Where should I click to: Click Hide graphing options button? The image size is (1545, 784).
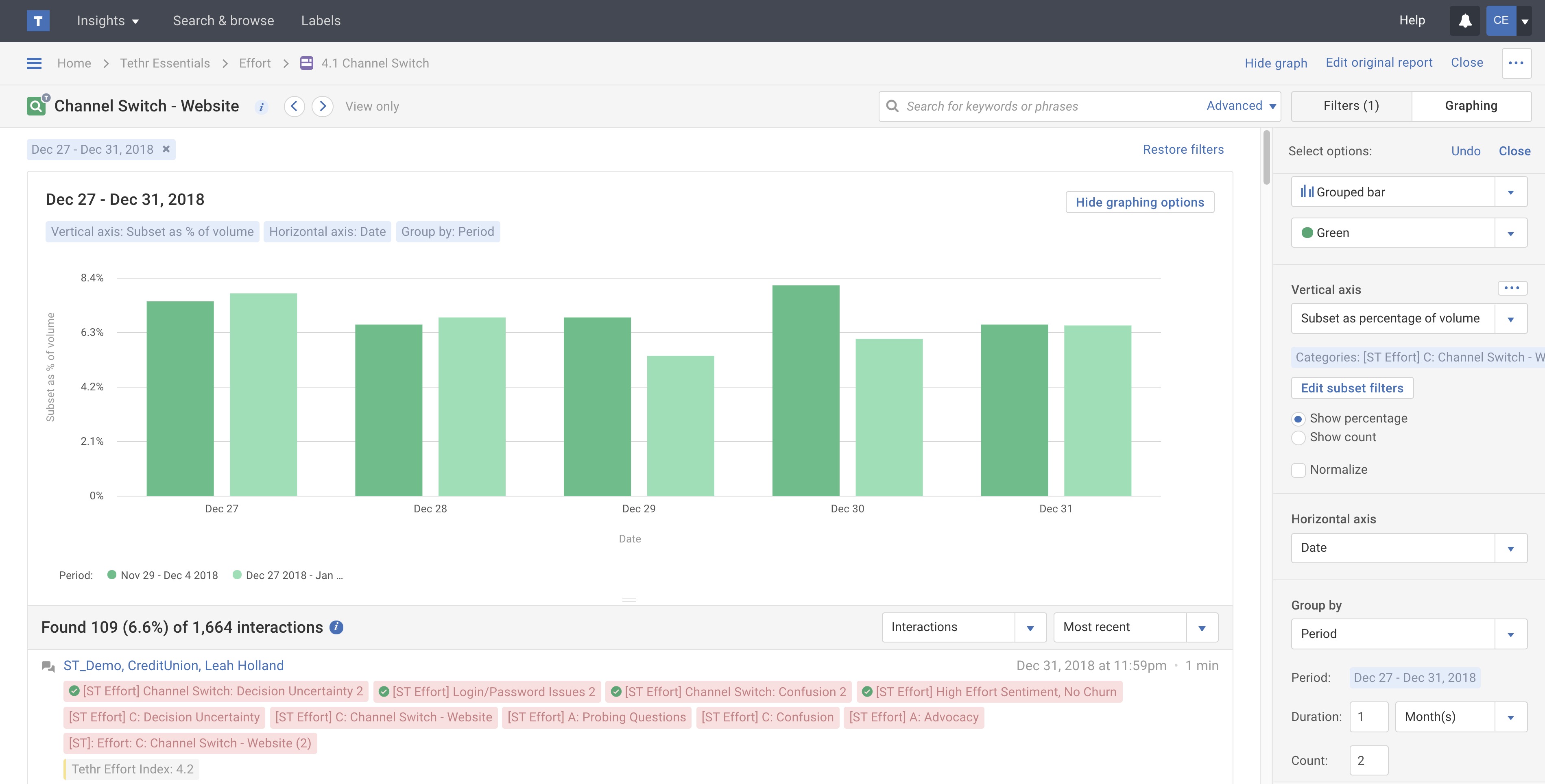pos(1139,202)
